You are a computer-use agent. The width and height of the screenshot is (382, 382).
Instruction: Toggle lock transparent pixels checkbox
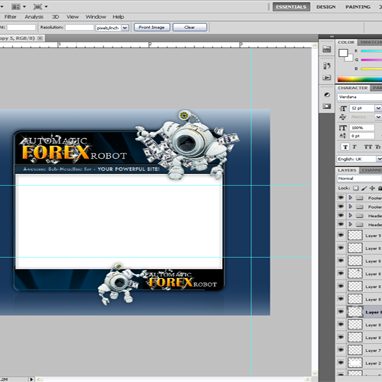click(x=356, y=188)
